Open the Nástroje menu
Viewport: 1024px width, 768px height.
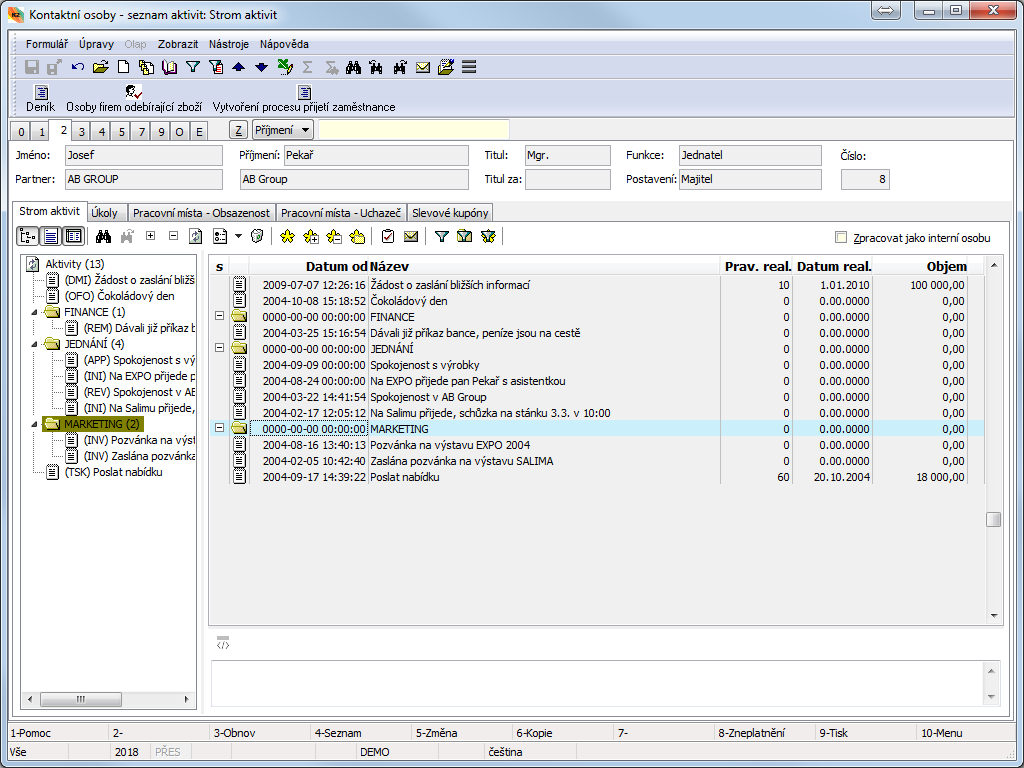click(x=228, y=44)
